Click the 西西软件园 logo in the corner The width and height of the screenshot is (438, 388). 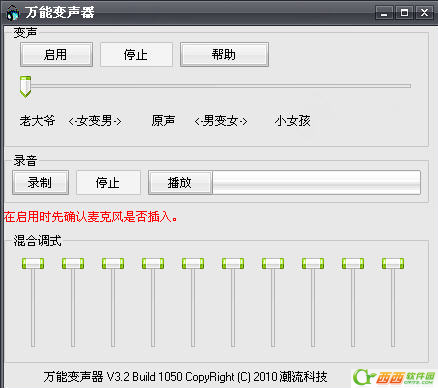tap(394, 377)
